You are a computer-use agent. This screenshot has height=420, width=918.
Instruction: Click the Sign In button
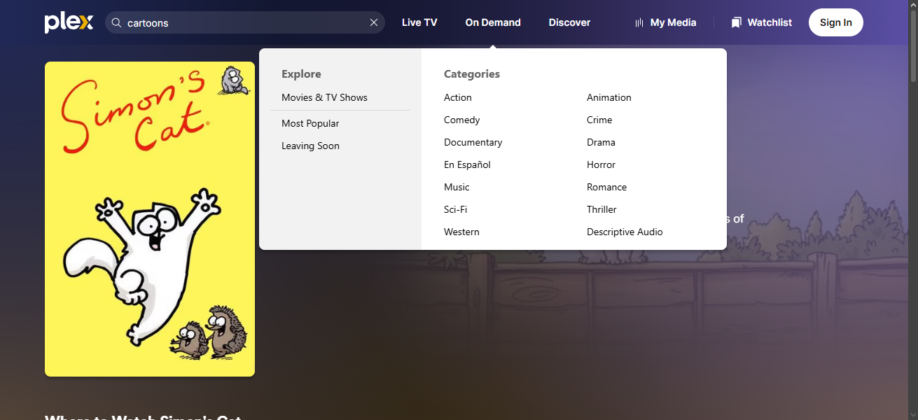(x=835, y=23)
